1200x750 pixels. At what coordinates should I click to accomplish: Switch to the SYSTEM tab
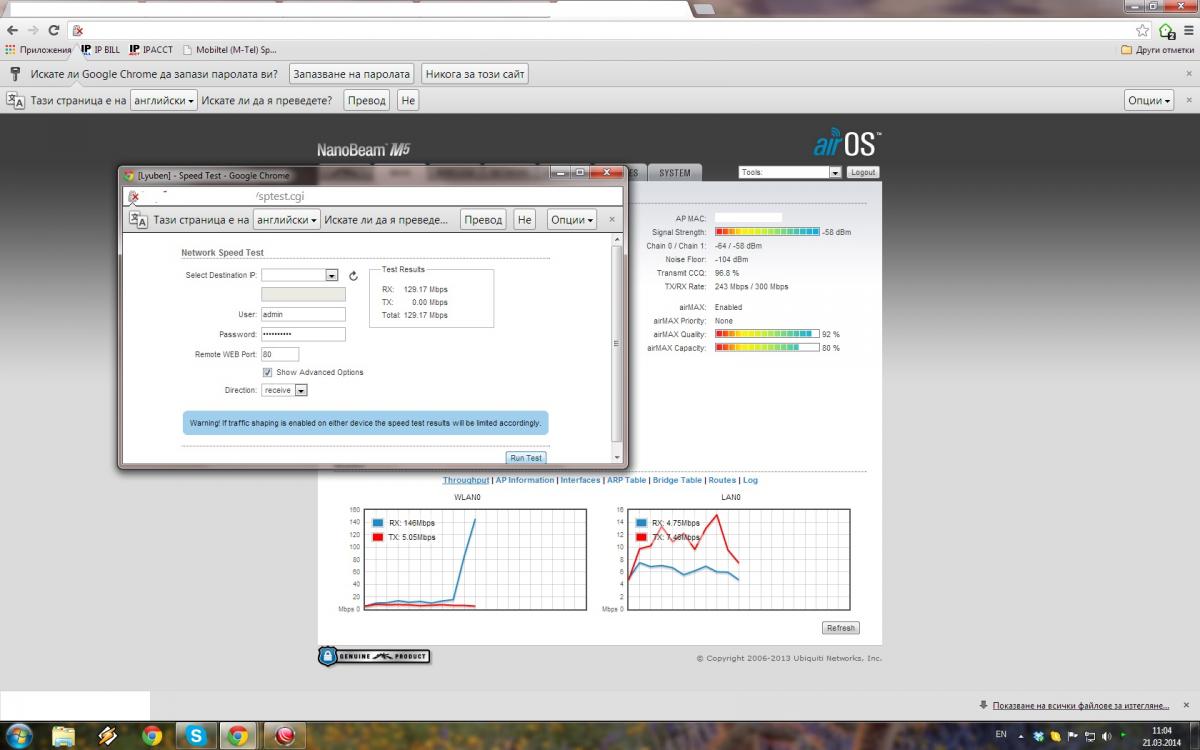click(x=675, y=173)
